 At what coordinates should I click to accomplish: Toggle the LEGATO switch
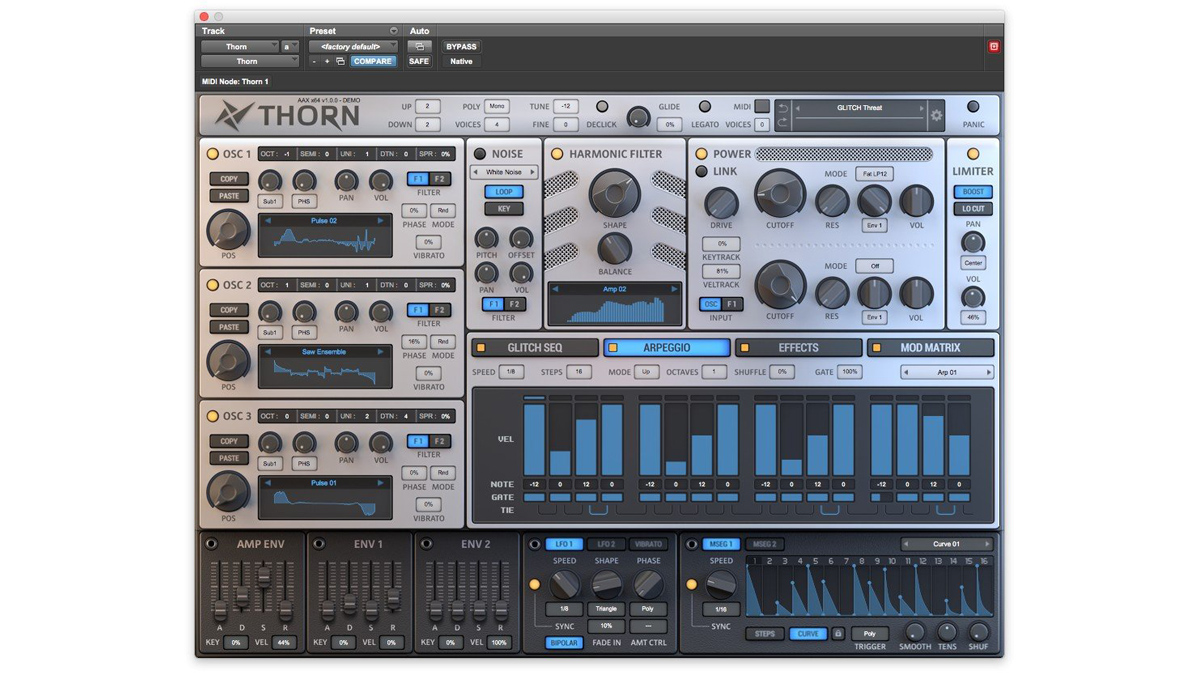[x=705, y=107]
